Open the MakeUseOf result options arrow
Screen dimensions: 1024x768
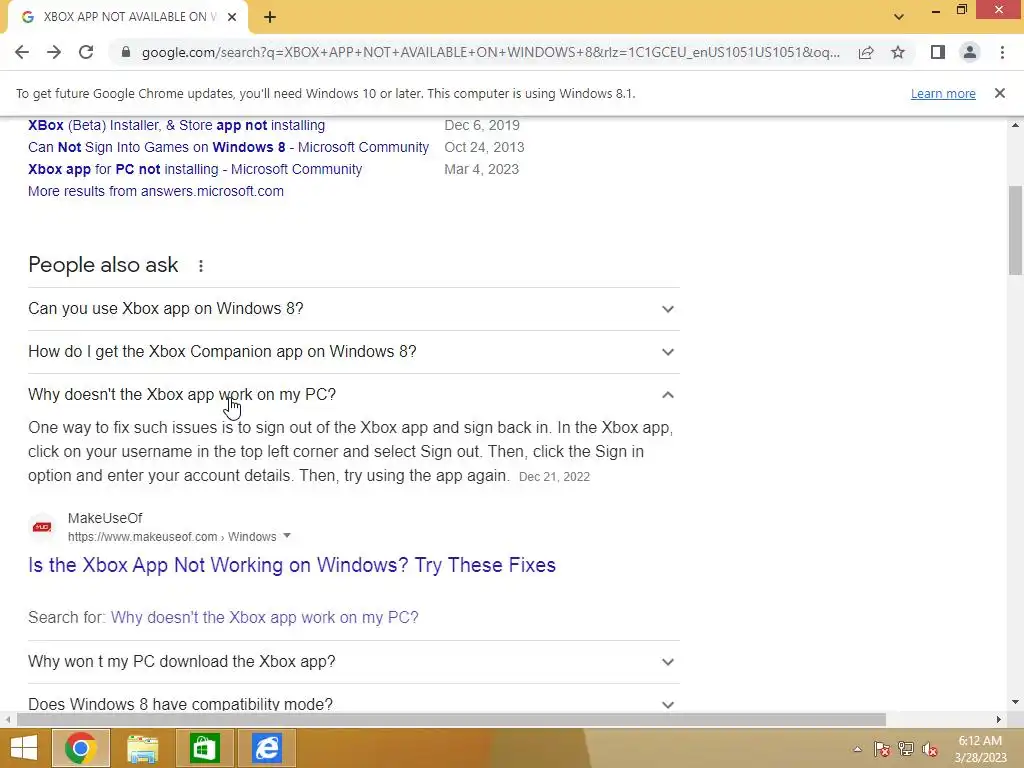[x=286, y=536]
